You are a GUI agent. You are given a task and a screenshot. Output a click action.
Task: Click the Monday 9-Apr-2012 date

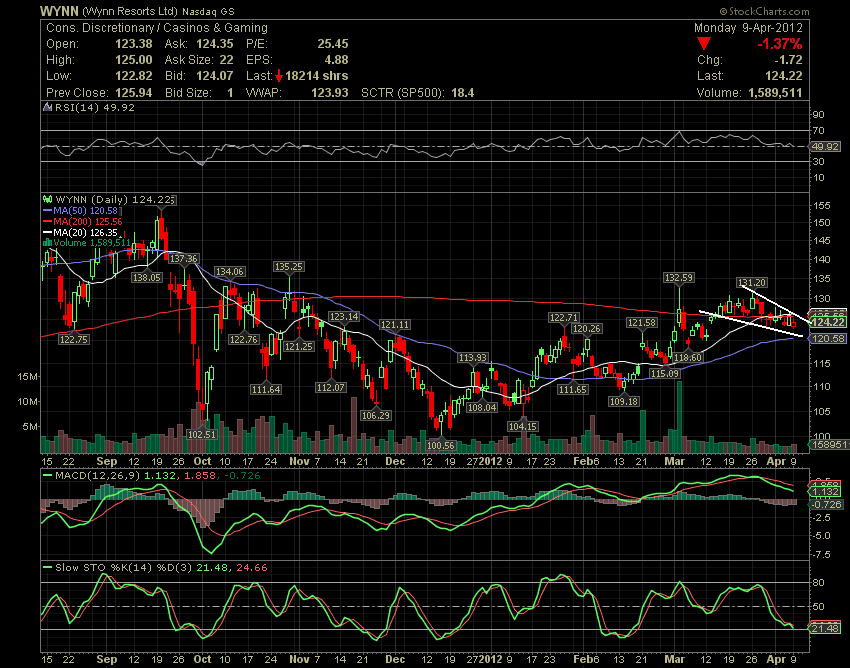(748, 28)
